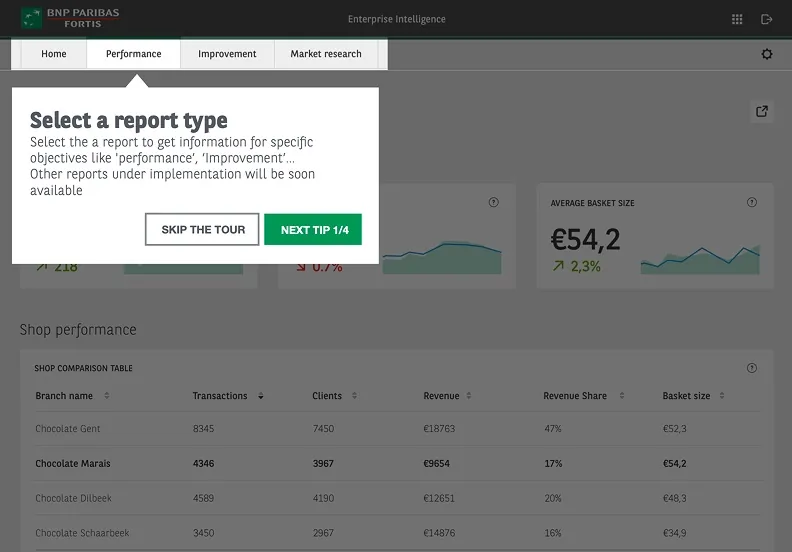Screen dimensions: 792x552
Task: Open help icon on Shop Comparison Table
Action: click(x=752, y=368)
